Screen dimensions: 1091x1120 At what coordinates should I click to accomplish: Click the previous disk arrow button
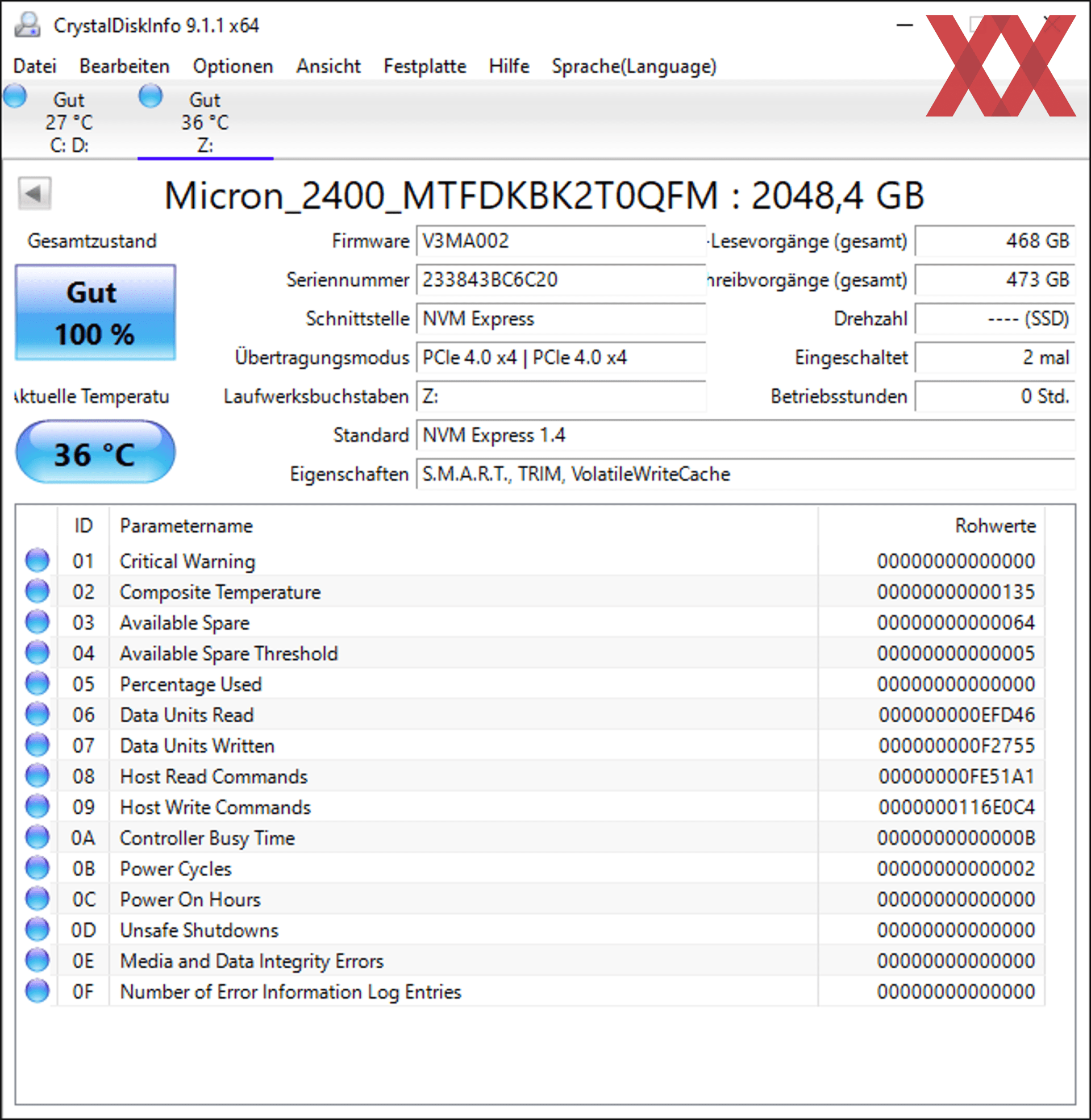[35, 193]
